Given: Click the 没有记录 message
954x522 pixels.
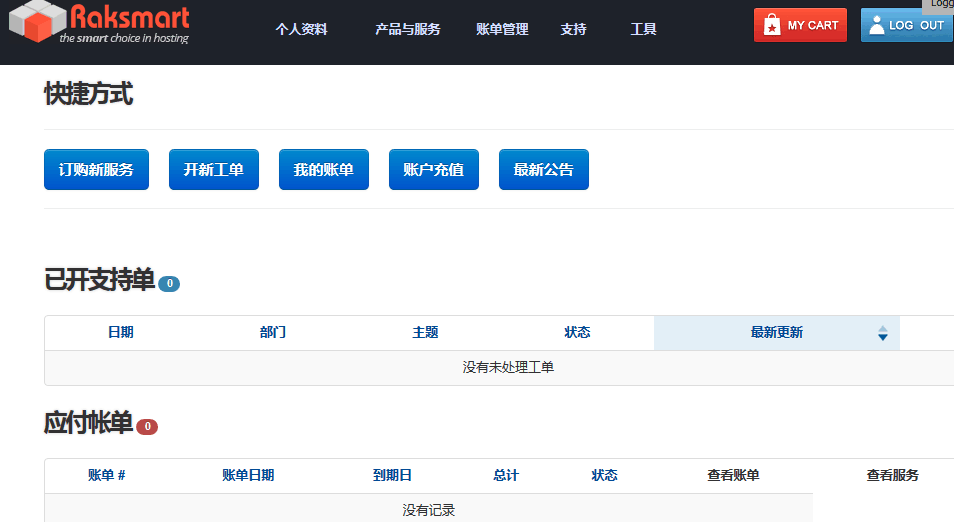Looking at the screenshot, I should point(428,510).
